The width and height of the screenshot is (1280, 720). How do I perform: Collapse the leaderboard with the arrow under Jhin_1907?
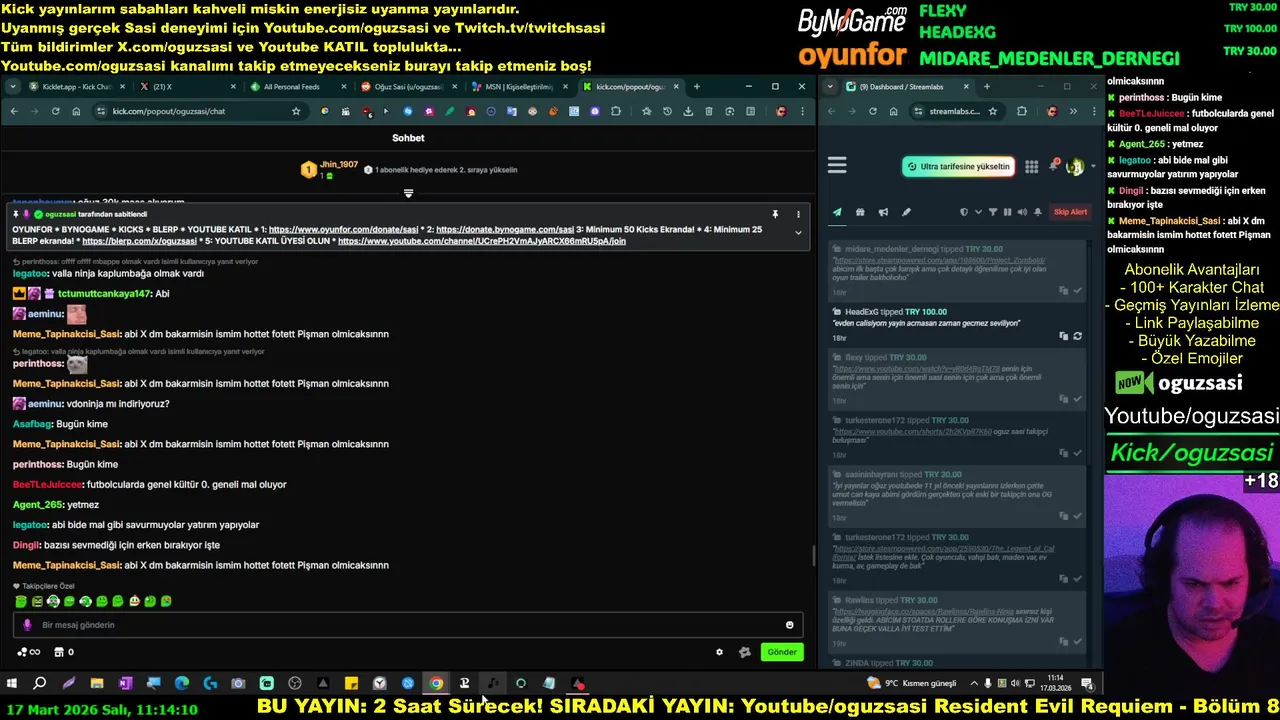(x=408, y=193)
